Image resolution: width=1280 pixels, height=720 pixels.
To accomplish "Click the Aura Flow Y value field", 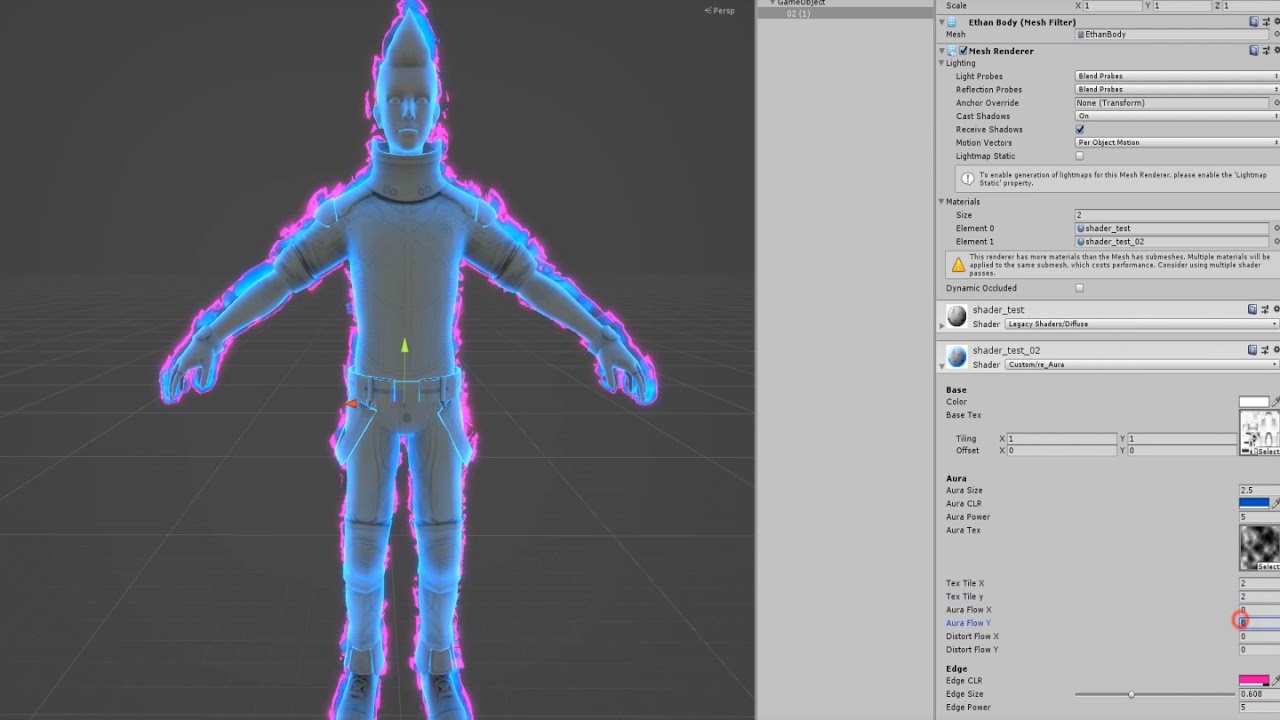I will tap(1260, 623).
